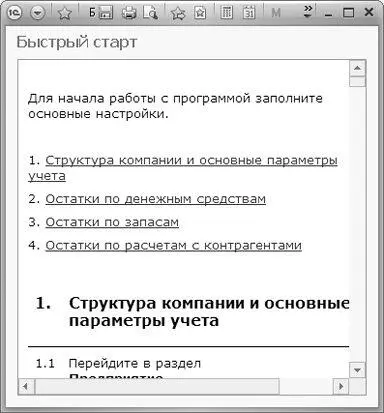
Task: Click the vertical scrollbar down arrow
Action: point(358,370)
